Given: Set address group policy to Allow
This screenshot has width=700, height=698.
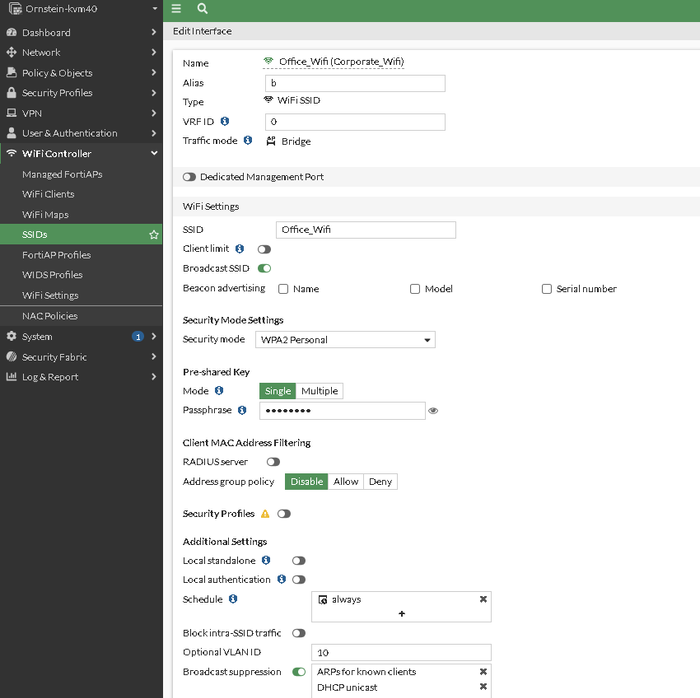Looking at the screenshot, I should pyautogui.click(x=346, y=482).
